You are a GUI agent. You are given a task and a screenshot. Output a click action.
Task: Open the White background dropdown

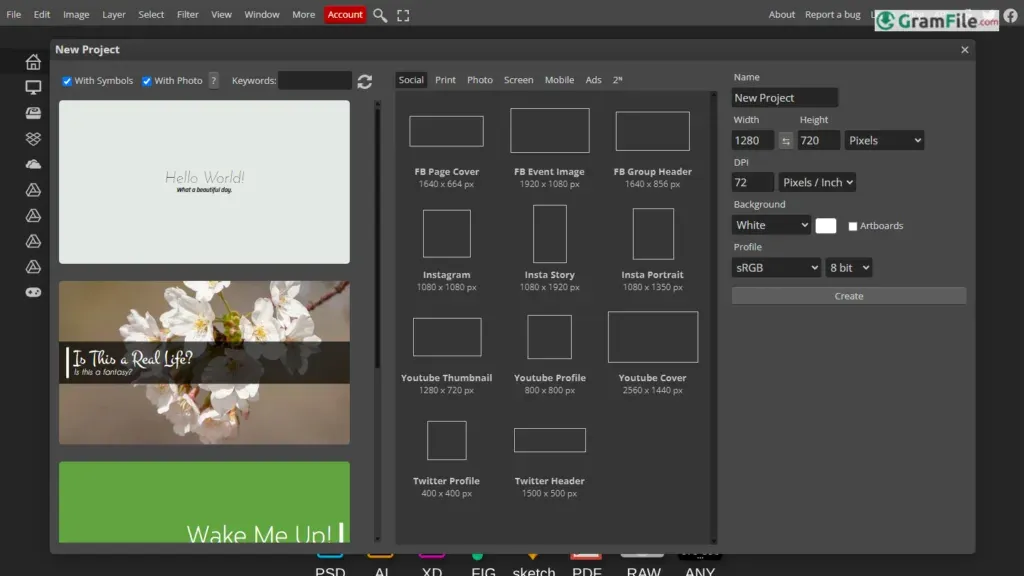click(x=771, y=225)
